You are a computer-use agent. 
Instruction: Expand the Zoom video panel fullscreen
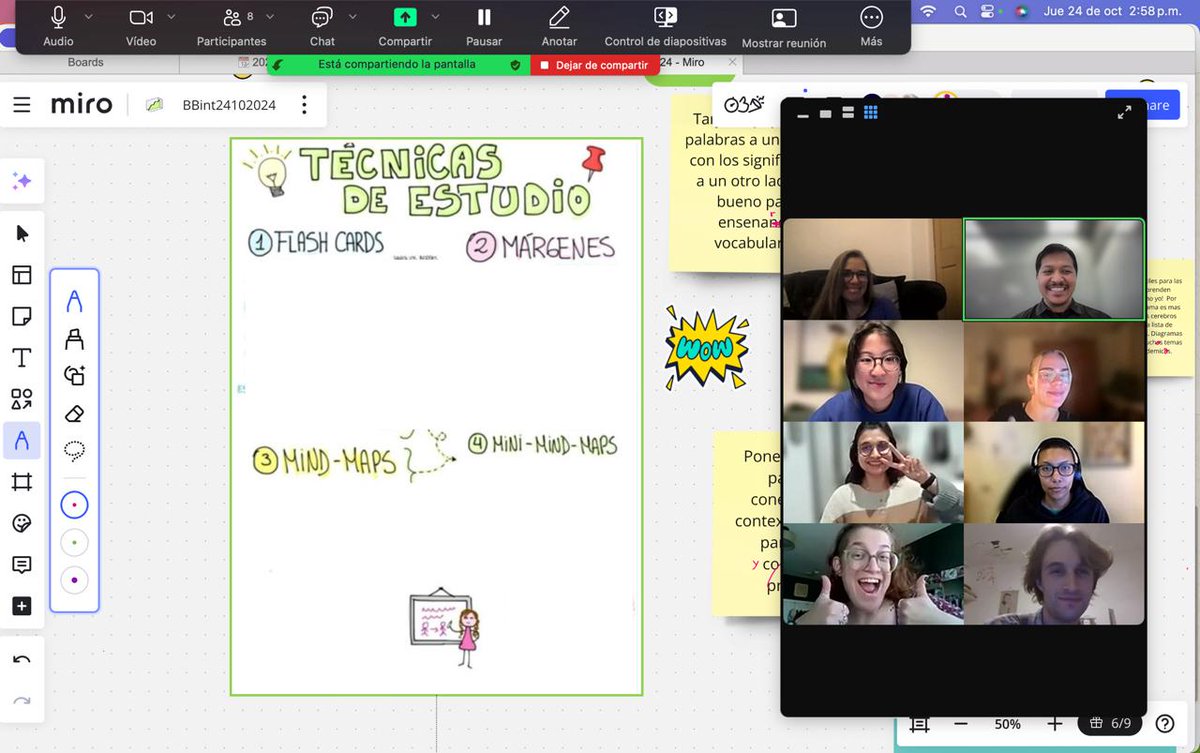coord(1124,113)
